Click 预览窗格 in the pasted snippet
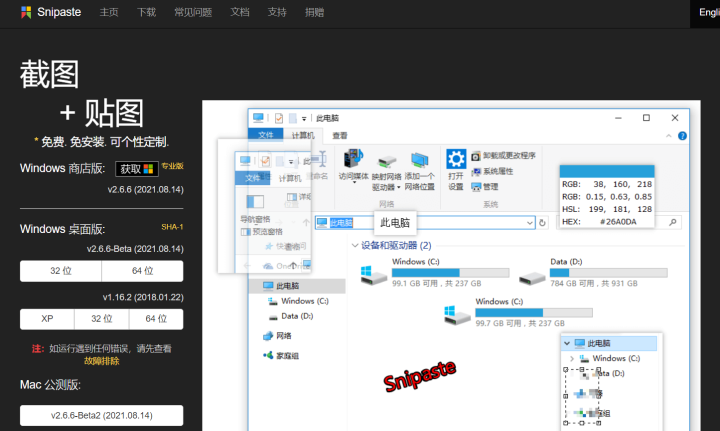 [262, 232]
